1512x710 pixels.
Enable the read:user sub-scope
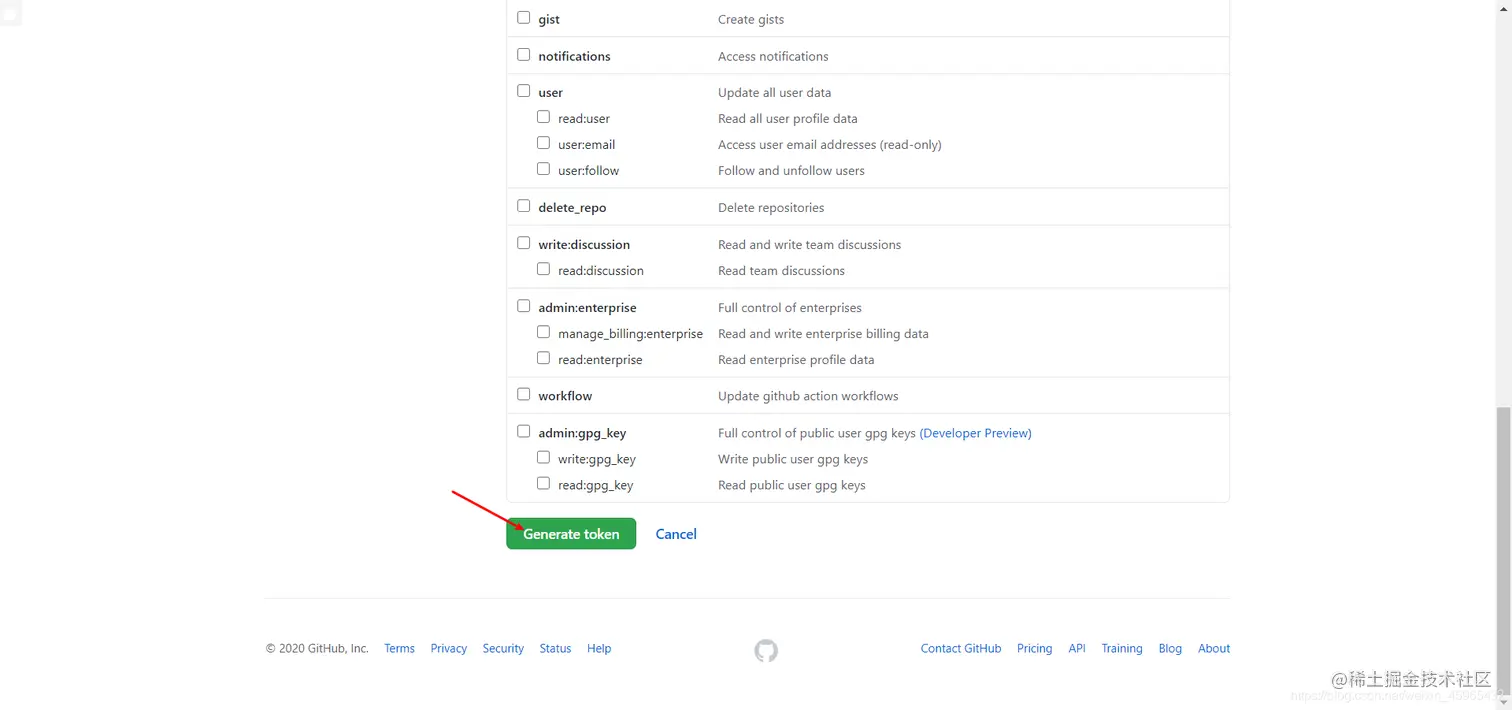pos(544,117)
